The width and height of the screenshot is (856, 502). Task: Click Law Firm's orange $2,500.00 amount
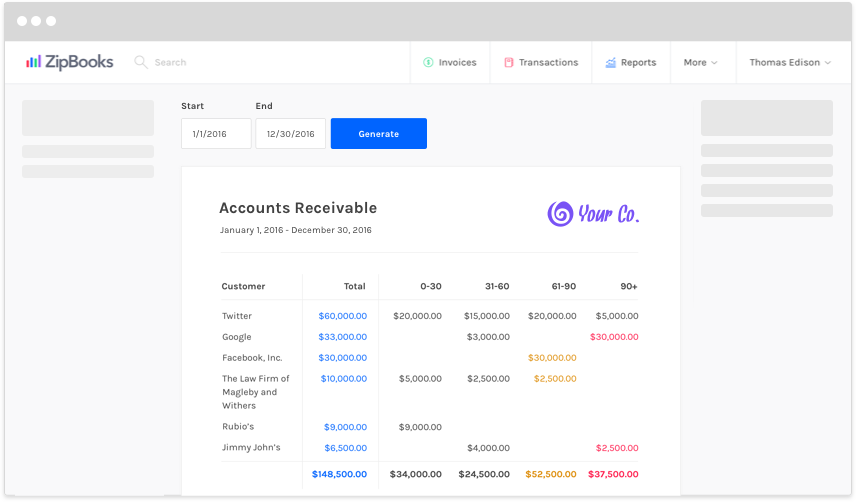[x=555, y=379]
